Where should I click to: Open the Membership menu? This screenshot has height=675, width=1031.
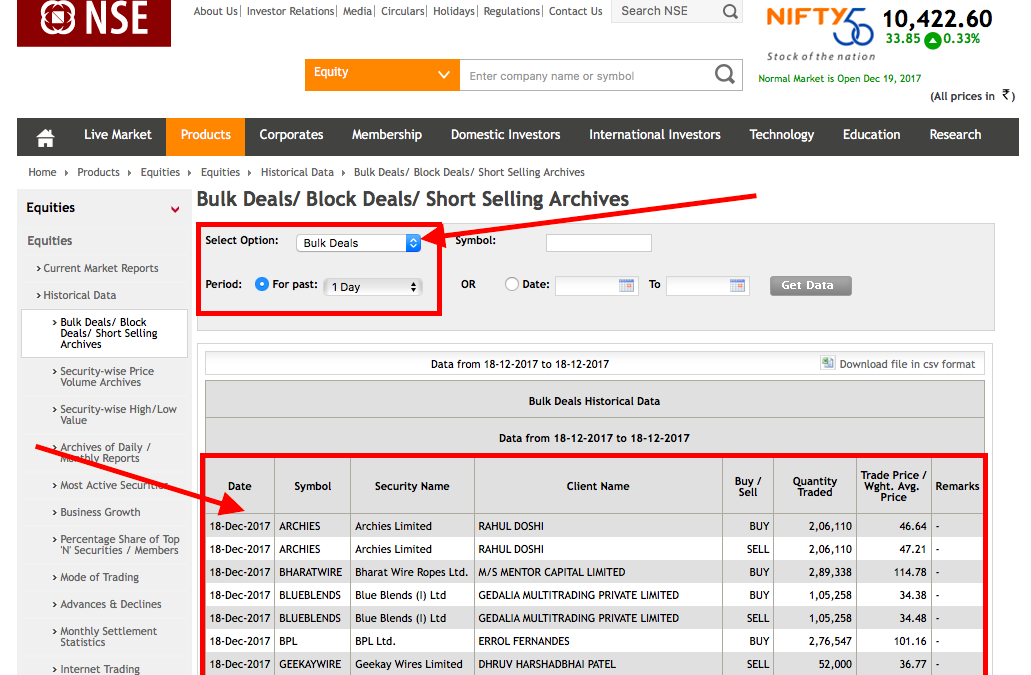387,135
